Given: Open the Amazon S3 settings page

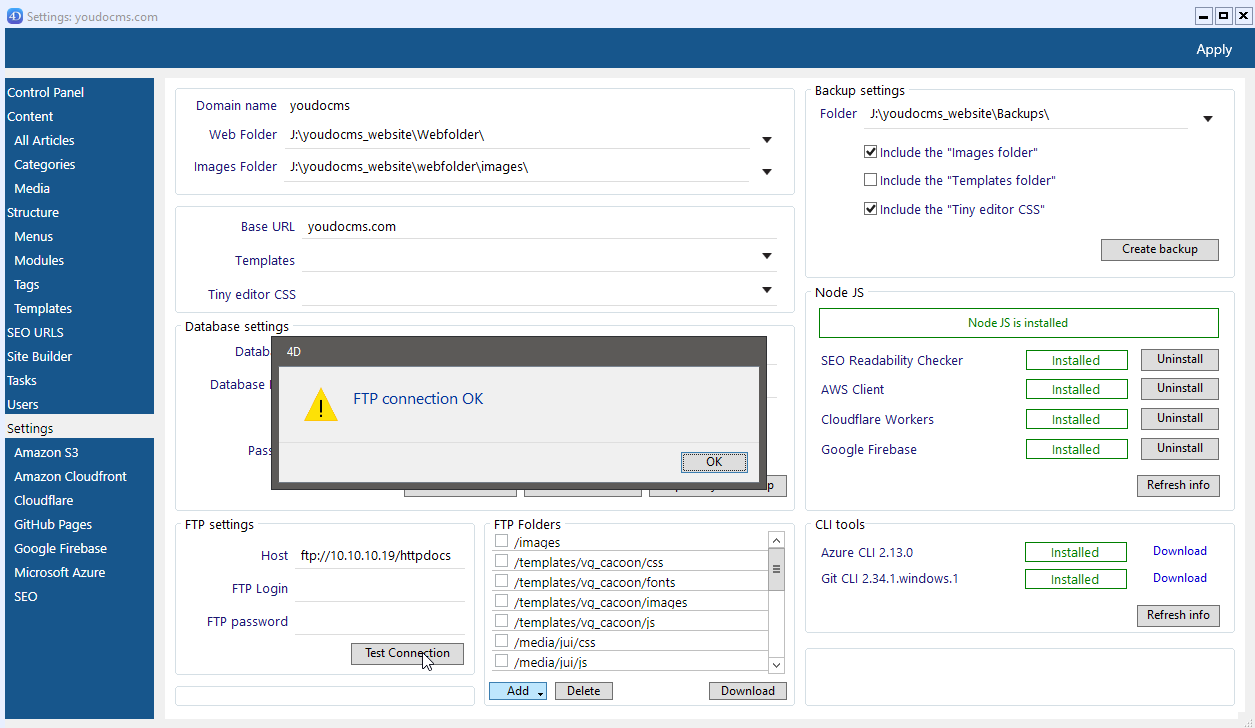Looking at the screenshot, I should (46, 452).
